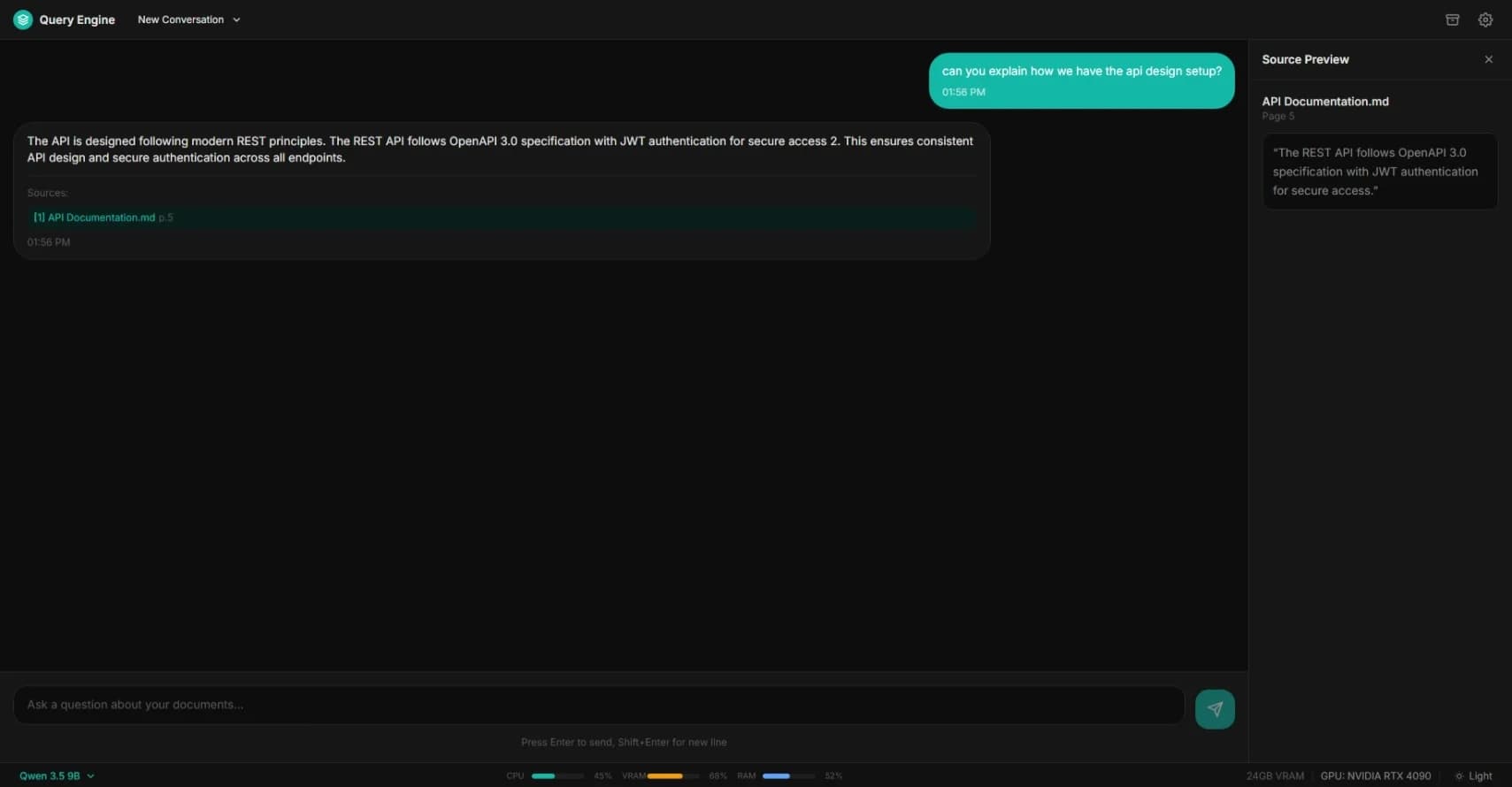Expand Qwen 3.5 9B model selector
This screenshot has width=1512, height=787.
pos(57,776)
